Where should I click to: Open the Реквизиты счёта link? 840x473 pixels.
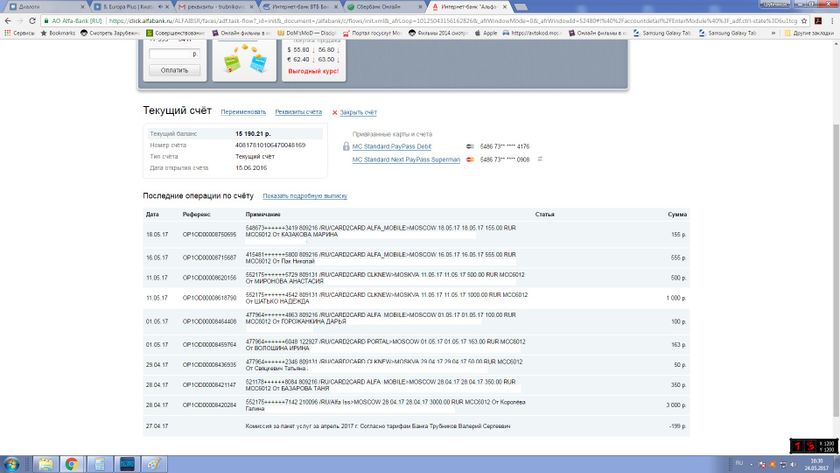pyautogui.click(x=299, y=112)
